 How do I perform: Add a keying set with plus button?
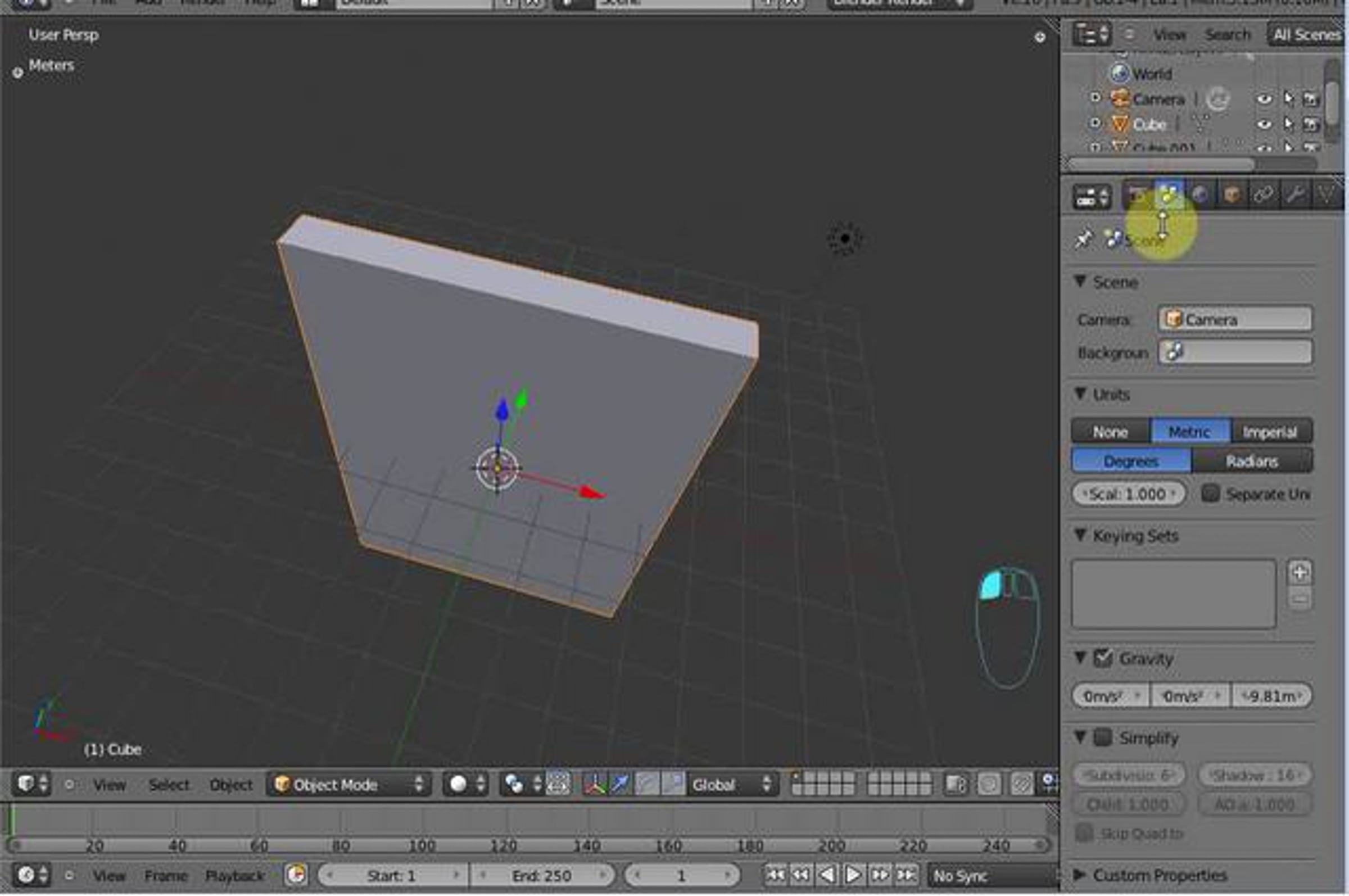[1300, 572]
